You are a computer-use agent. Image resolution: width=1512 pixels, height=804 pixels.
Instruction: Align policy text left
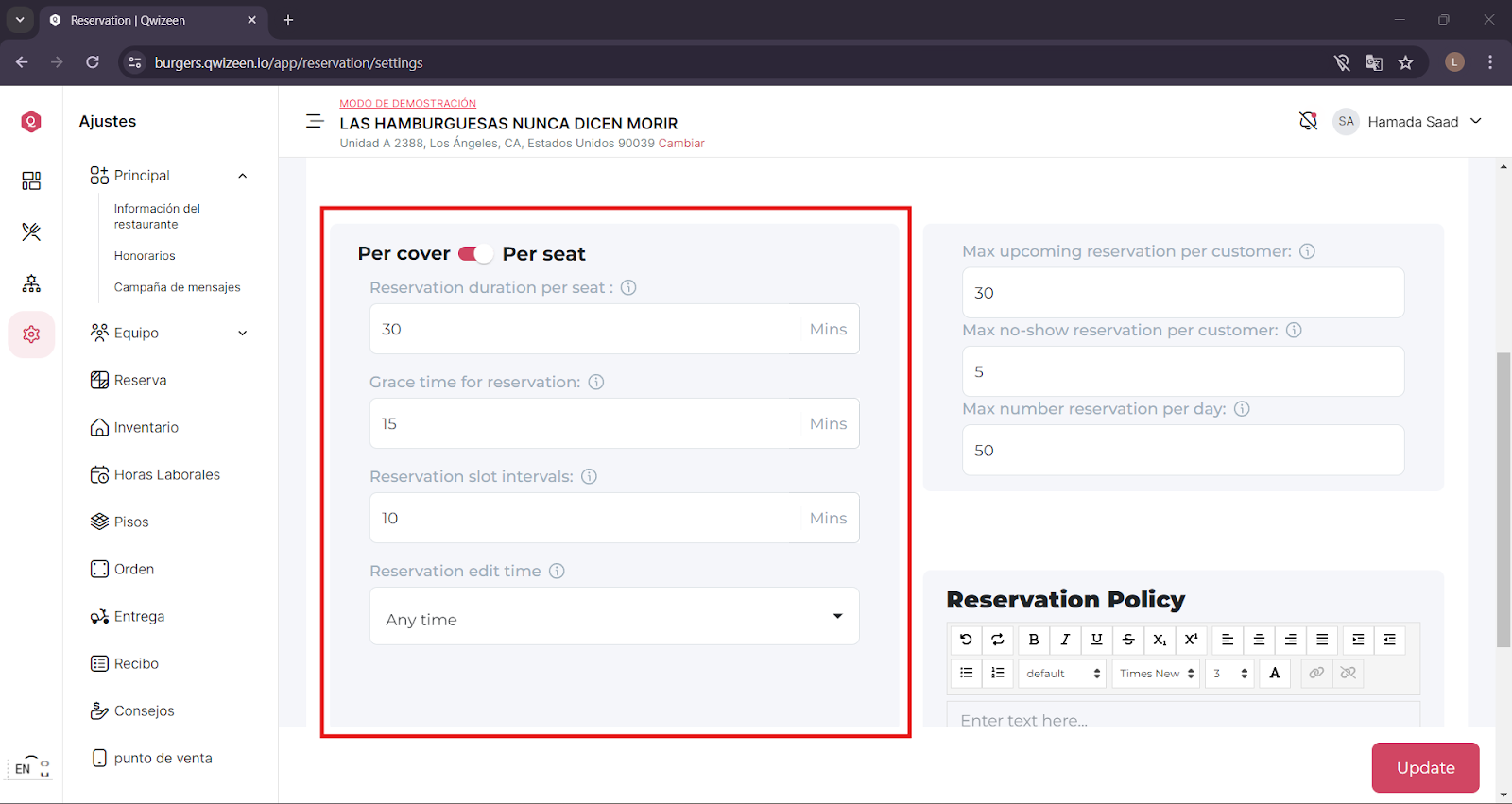click(x=1228, y=640)
